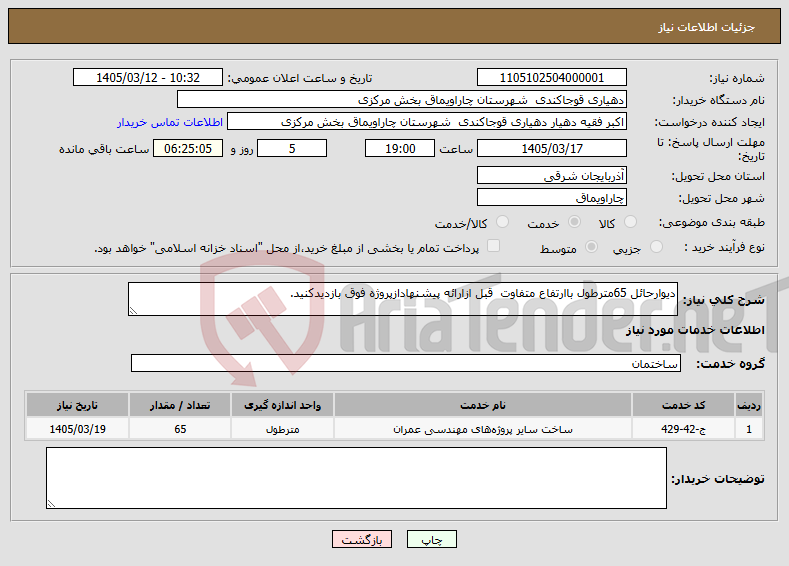The height and width of the screenshot is (566, 789).
Task: Click the واحد اندازه گیری column header
Action: point(282,405)
